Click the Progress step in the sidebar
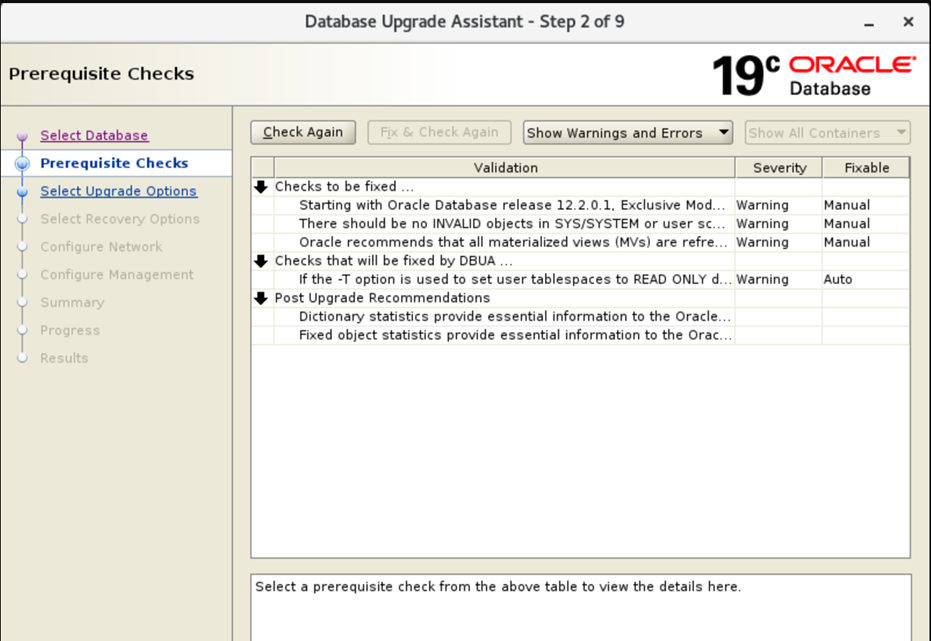Screen dimensions: 931x641 (x=70, y=331)
